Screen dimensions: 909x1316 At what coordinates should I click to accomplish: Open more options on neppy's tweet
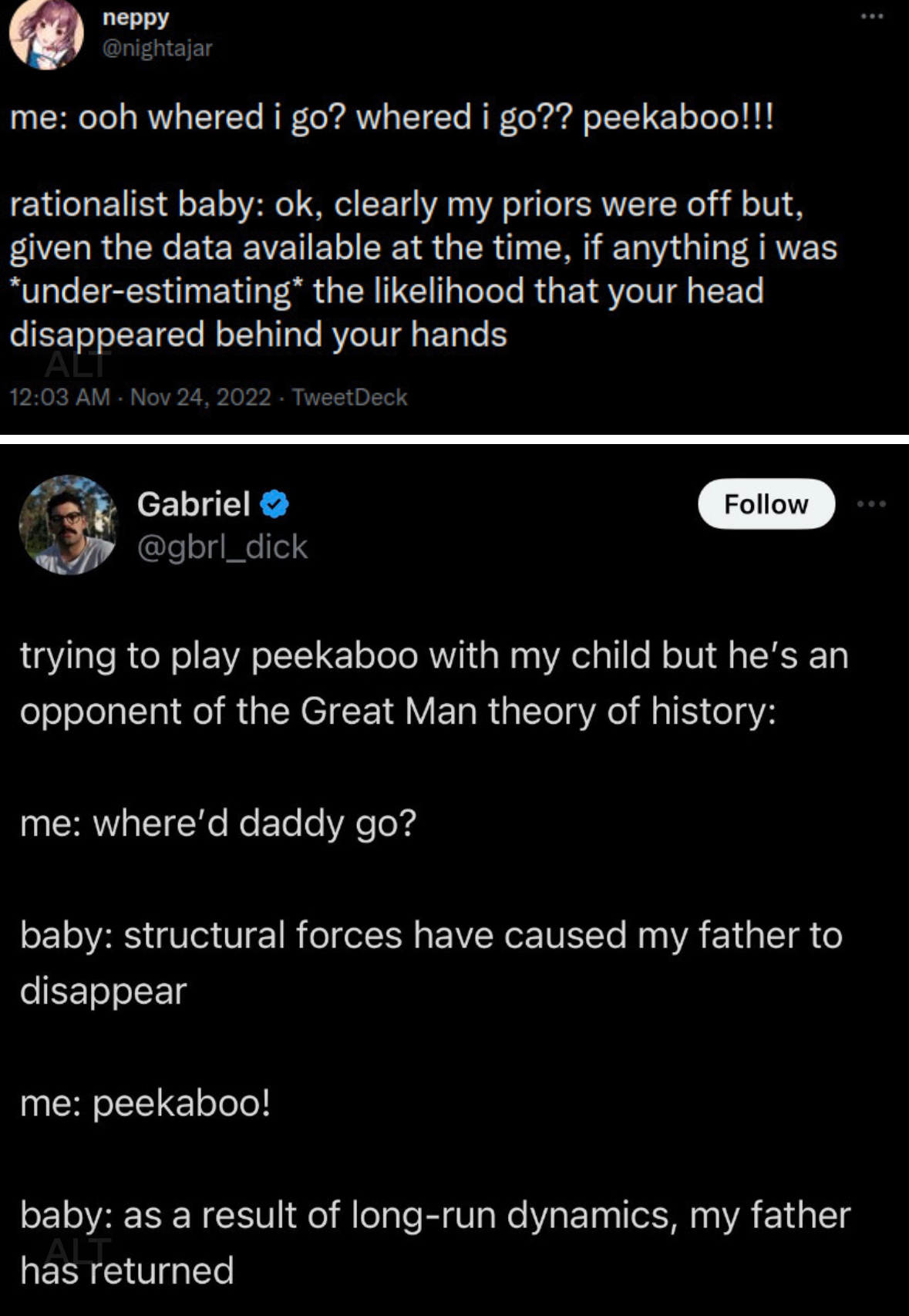(872, 16)
